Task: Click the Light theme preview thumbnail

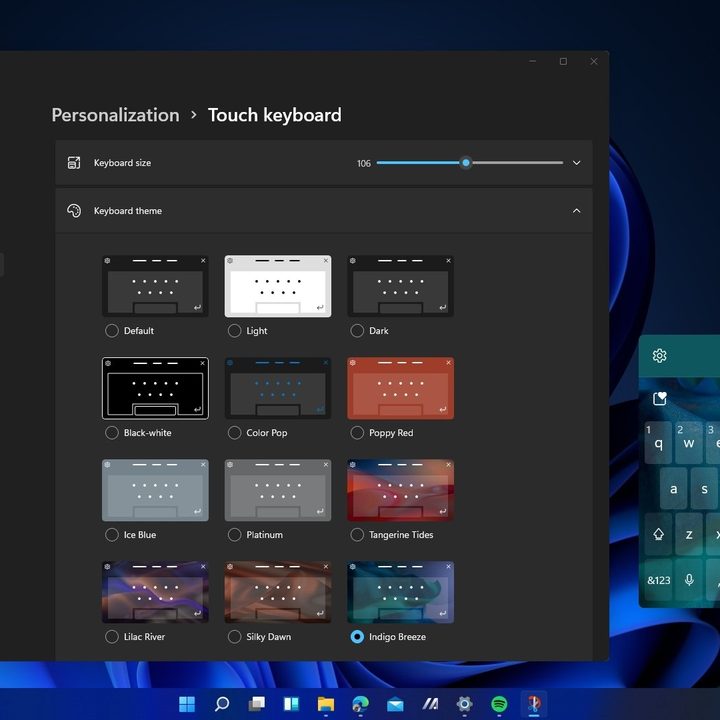Action: (278, 286)
